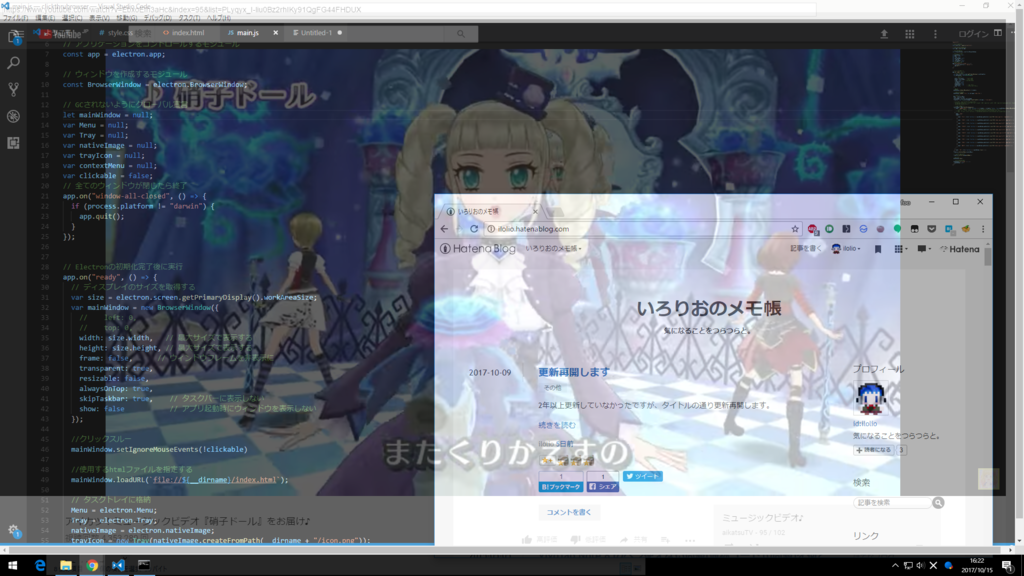Open the Source Control view in VS Code

pos(14,89)
